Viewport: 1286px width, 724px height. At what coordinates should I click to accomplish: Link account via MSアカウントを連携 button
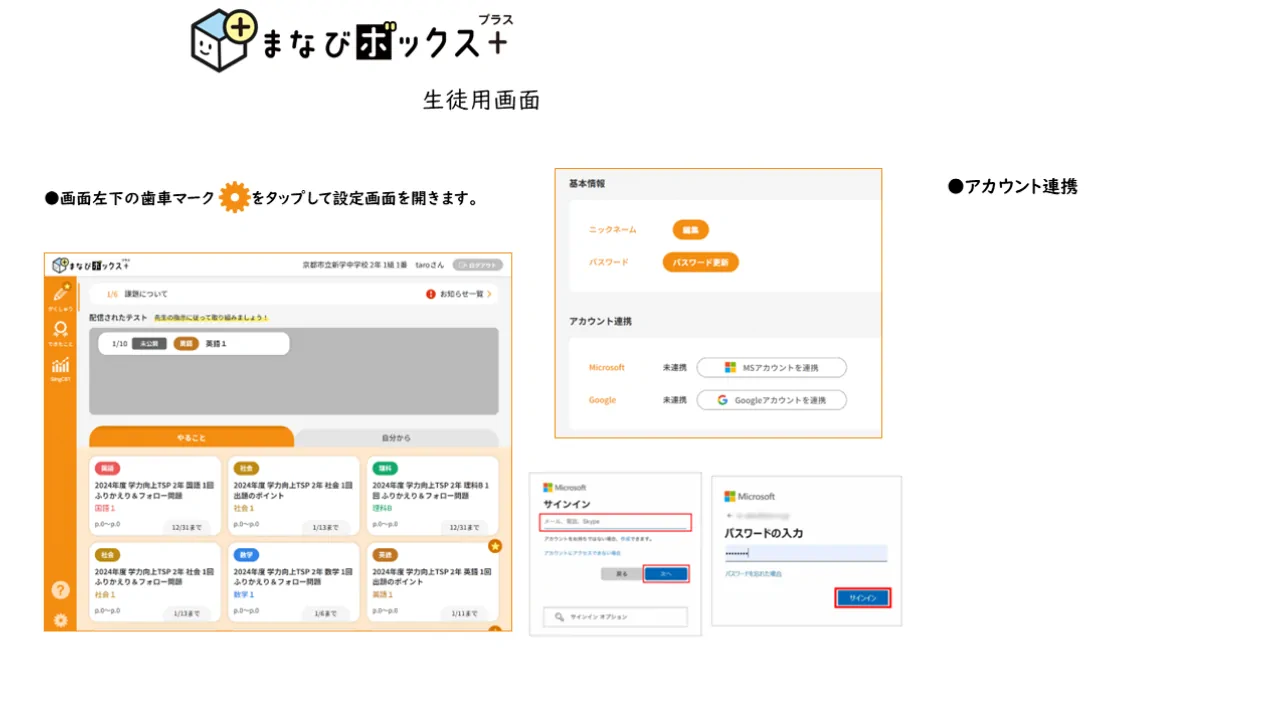pyautogui.click(x=771, y=368)
